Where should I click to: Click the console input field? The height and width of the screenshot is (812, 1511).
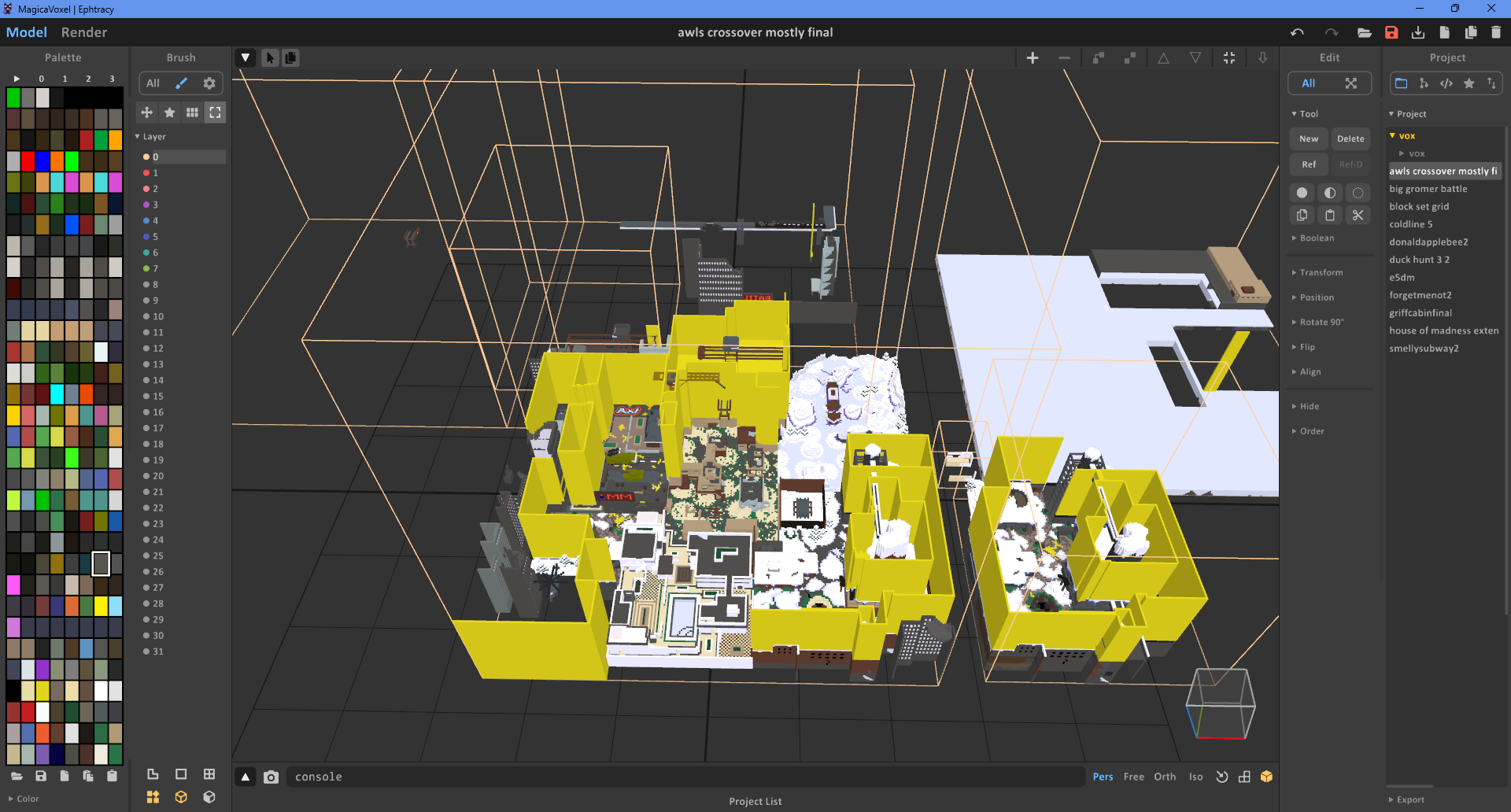(685, 777)
